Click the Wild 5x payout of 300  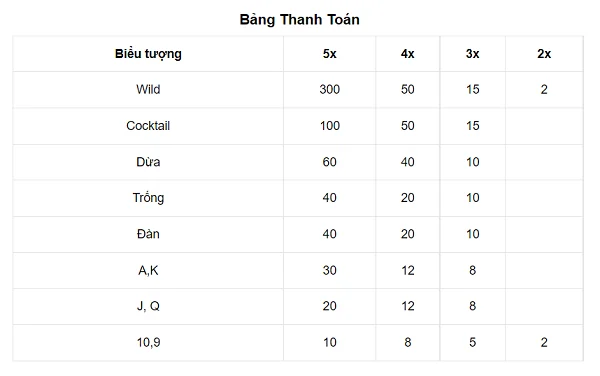329,90
